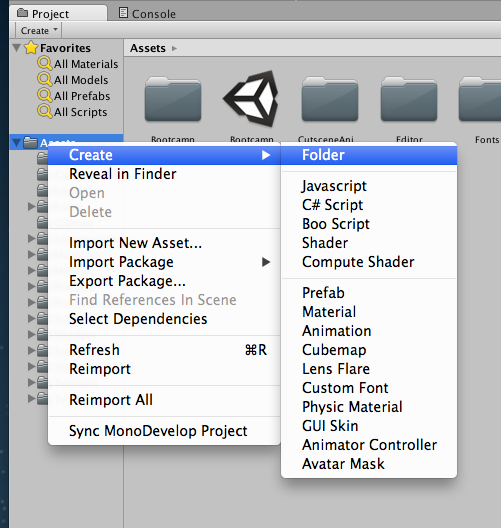Screen dimensions: 501x528
Task: Collapse the Favorites section
Action: [x=16, y=47]
